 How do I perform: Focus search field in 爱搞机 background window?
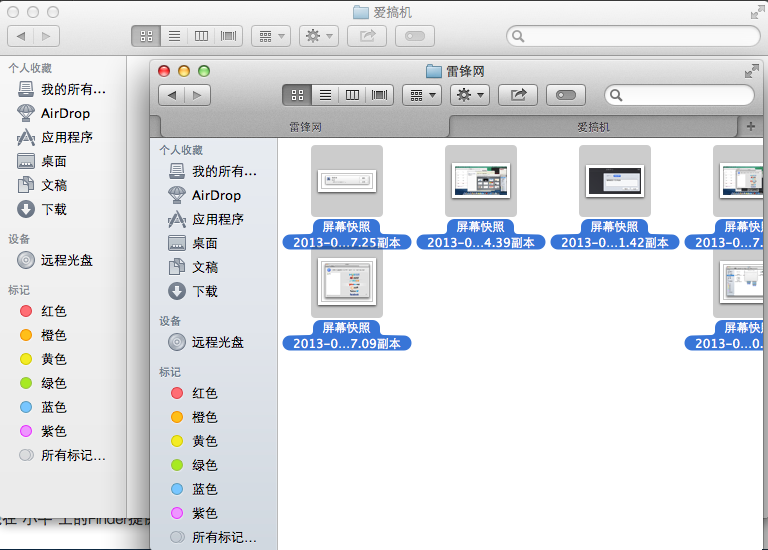tap(633, 36)
